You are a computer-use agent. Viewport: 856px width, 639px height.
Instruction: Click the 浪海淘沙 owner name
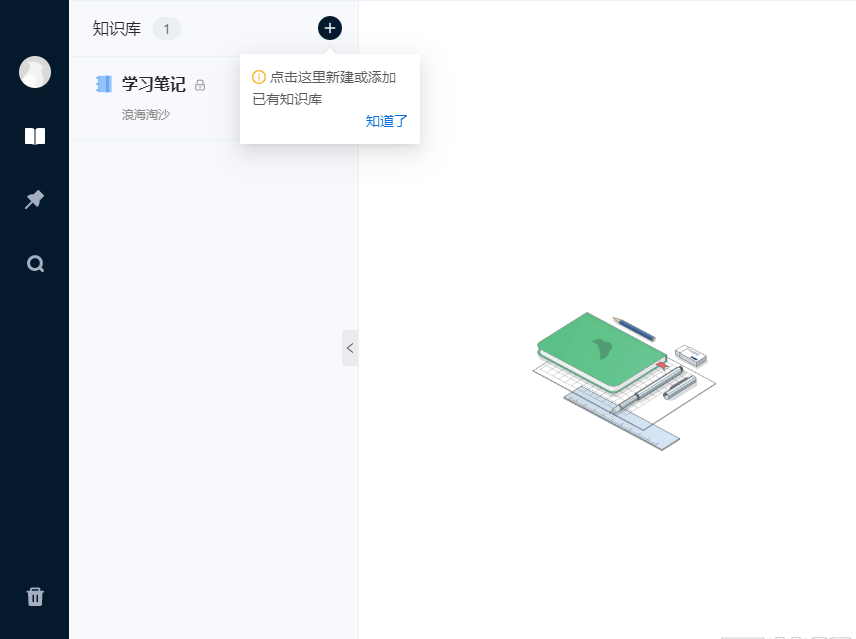coord(146,114)
